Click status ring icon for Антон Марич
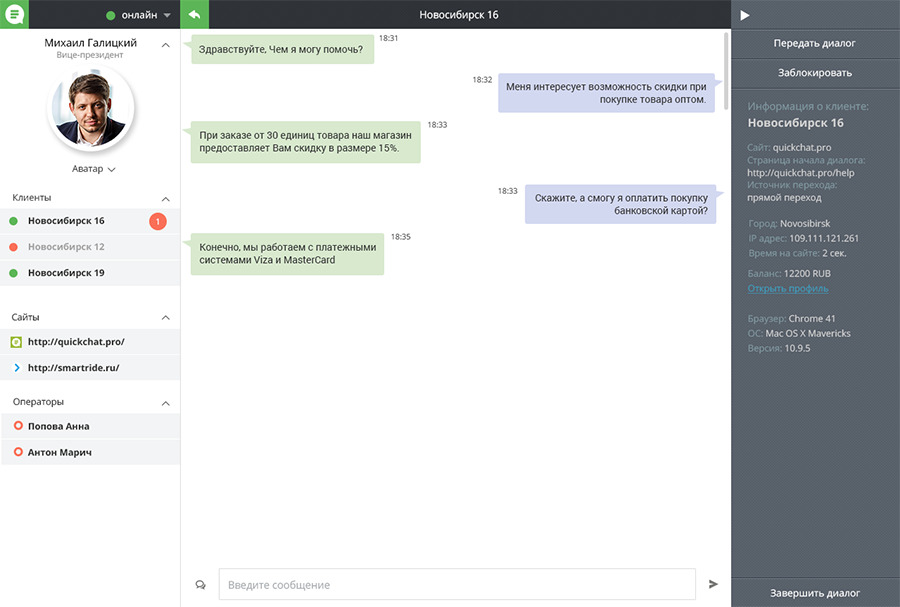The image size is (900, 607). (18, 452)
